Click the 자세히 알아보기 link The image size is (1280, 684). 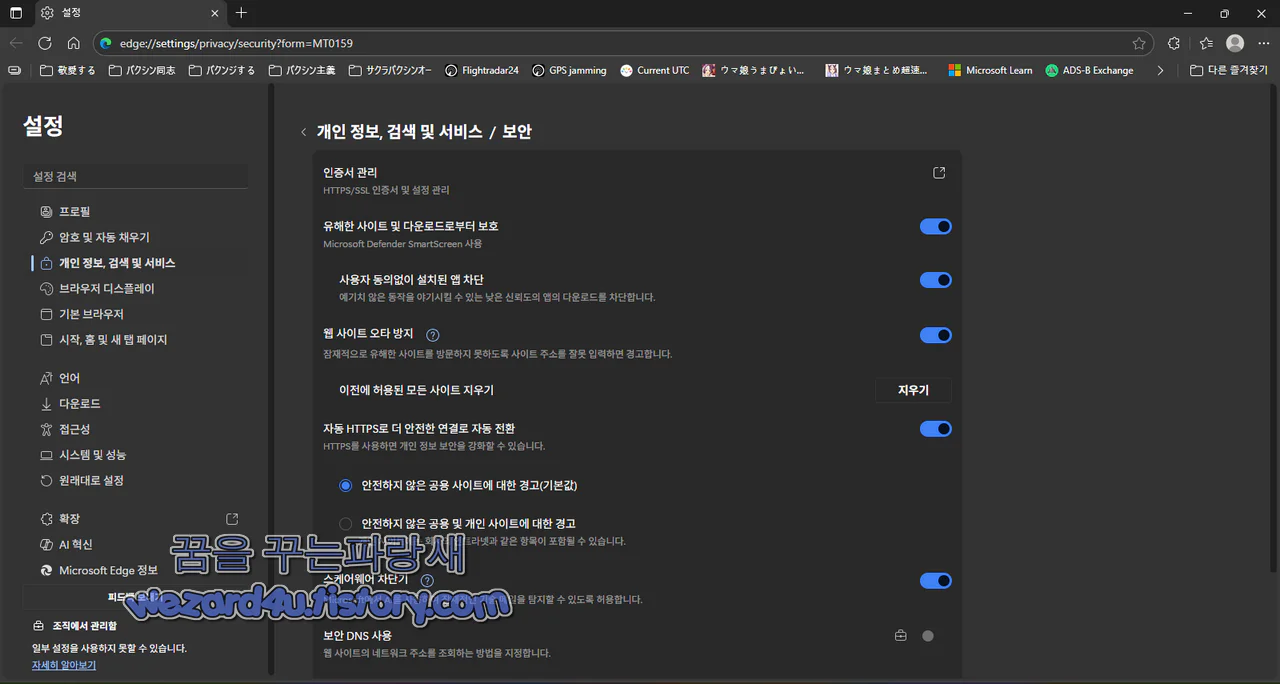coord(64,664)
